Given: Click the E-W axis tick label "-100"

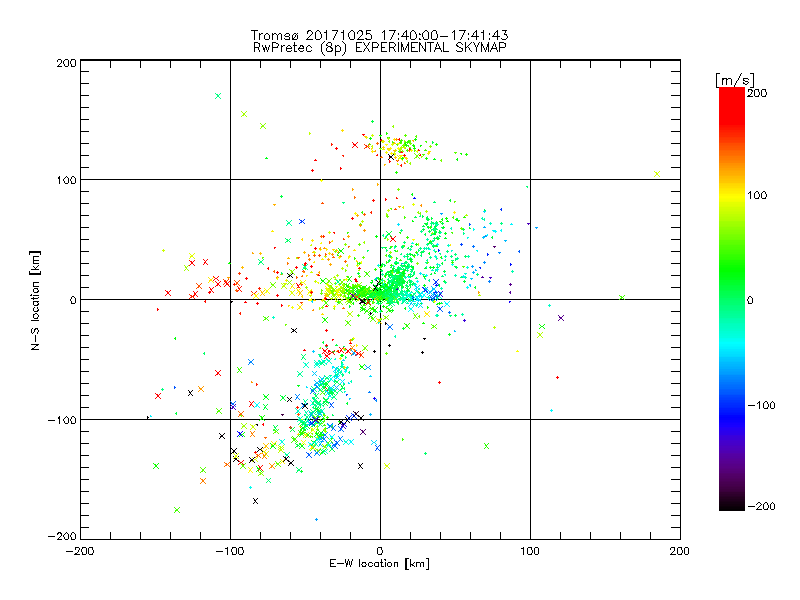Looking at the screenshot, I should click(230, 551).
